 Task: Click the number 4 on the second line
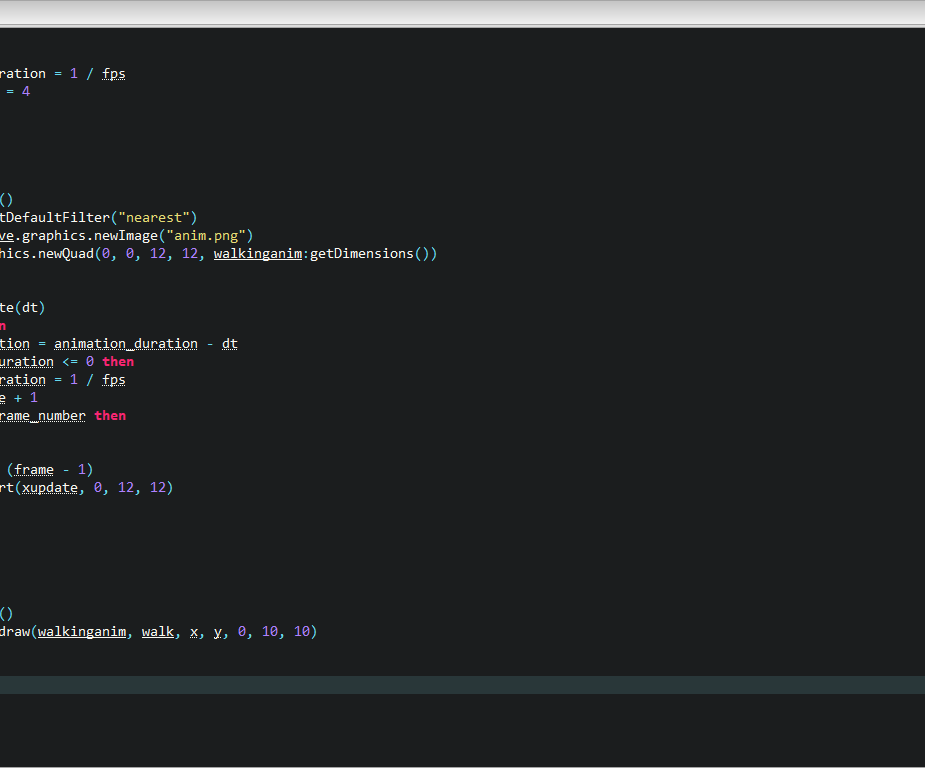(27, 91)
